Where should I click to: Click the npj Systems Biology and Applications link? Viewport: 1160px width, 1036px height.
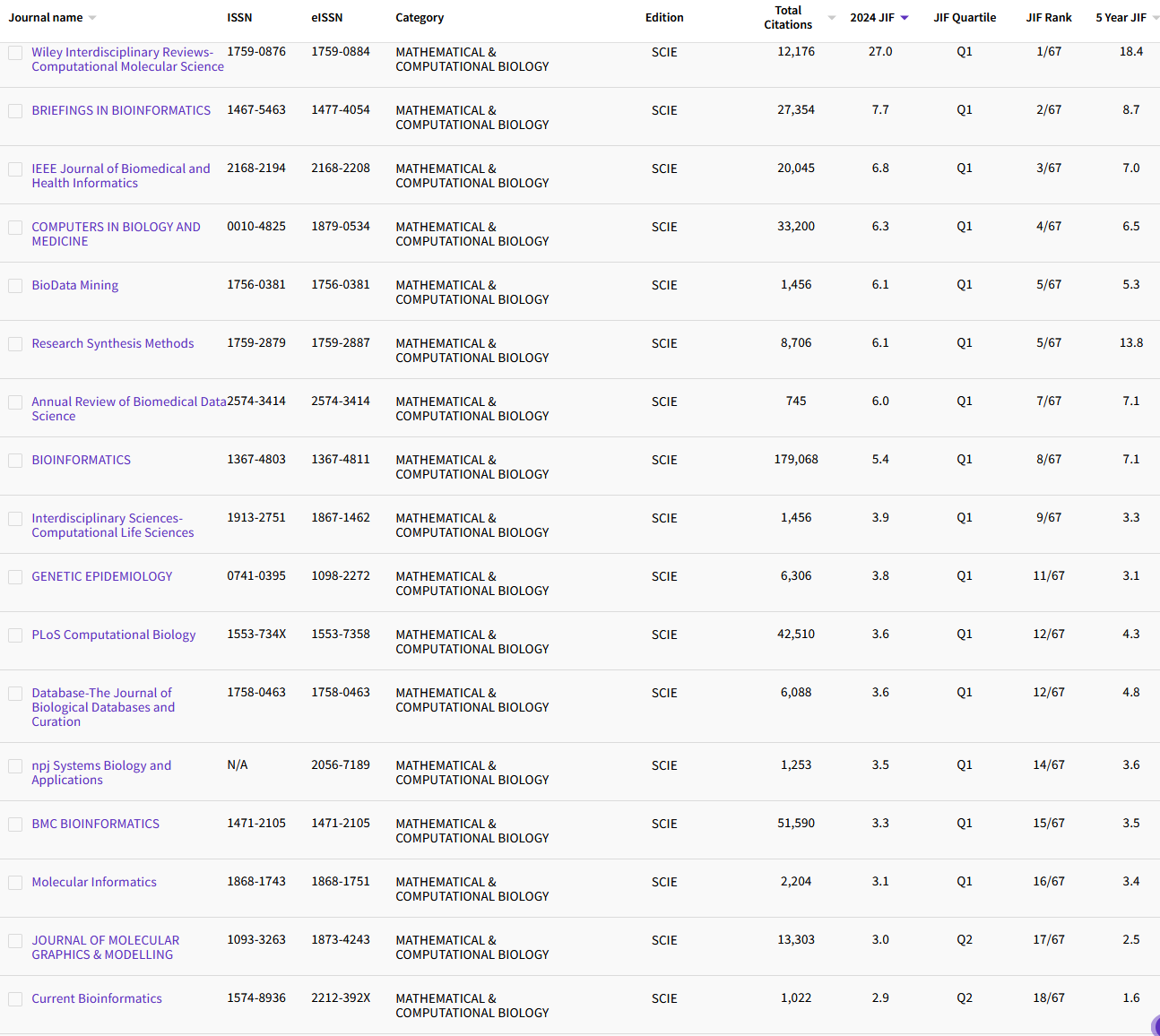(x=101, y=773)
